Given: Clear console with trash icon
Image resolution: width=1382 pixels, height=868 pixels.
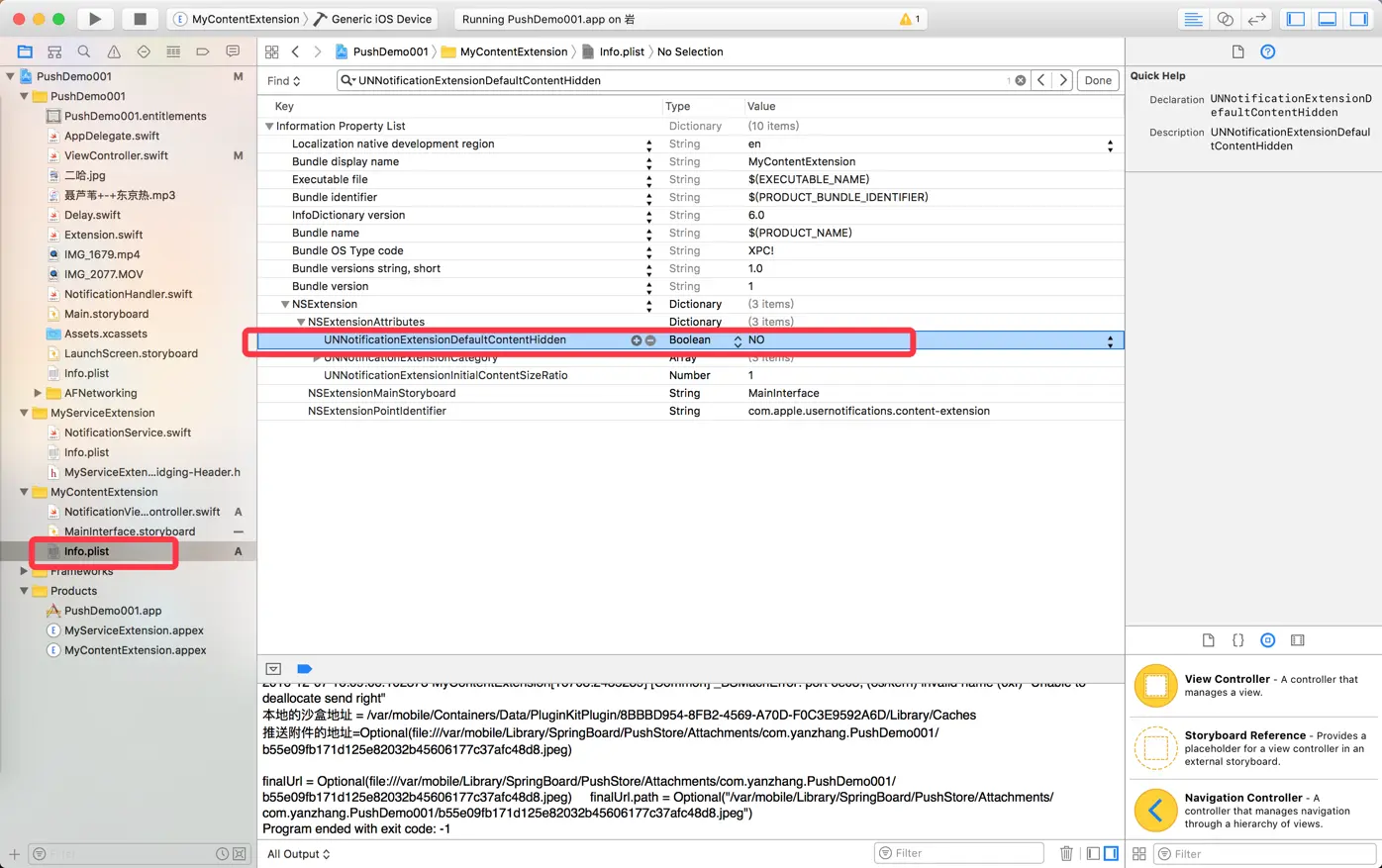Looking at the screenshot, I should pos(1066,853).
